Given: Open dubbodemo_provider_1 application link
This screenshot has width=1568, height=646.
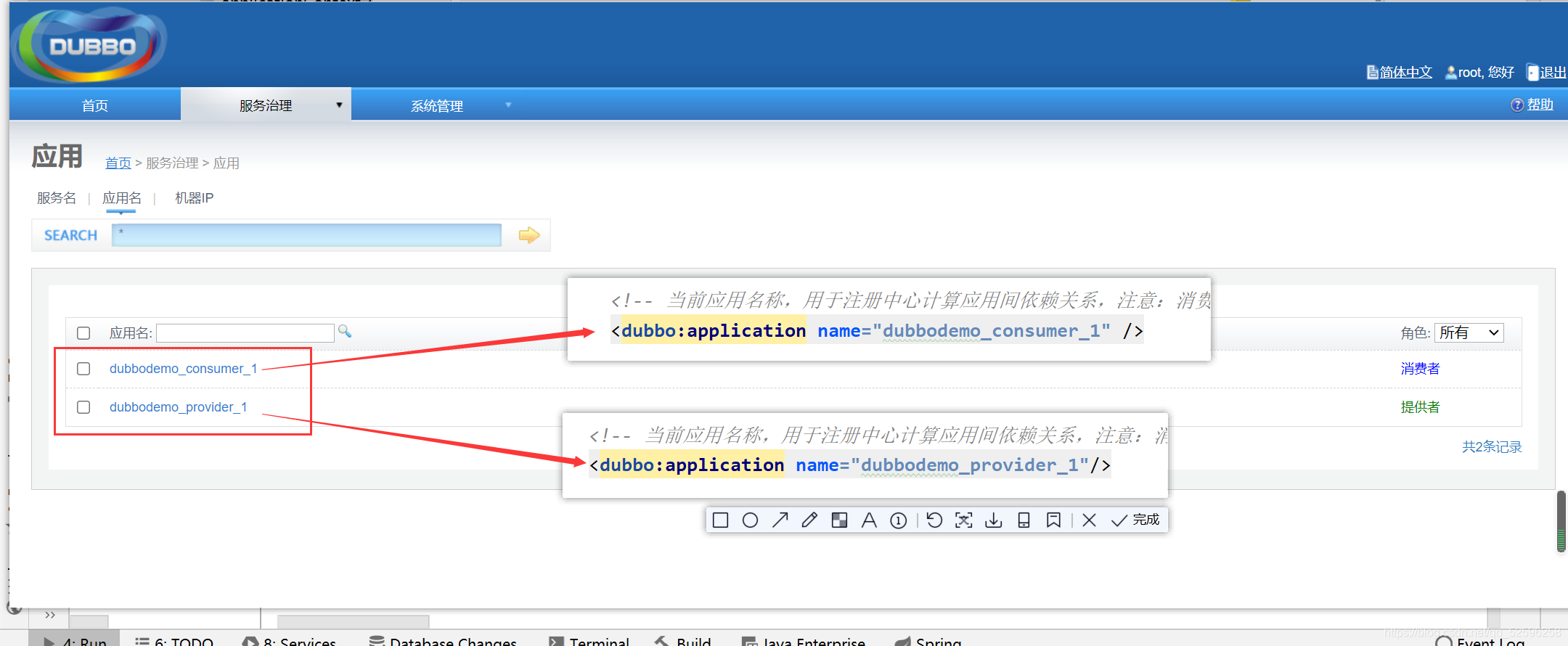Looking at the screenshot, I should click(178, 407).
